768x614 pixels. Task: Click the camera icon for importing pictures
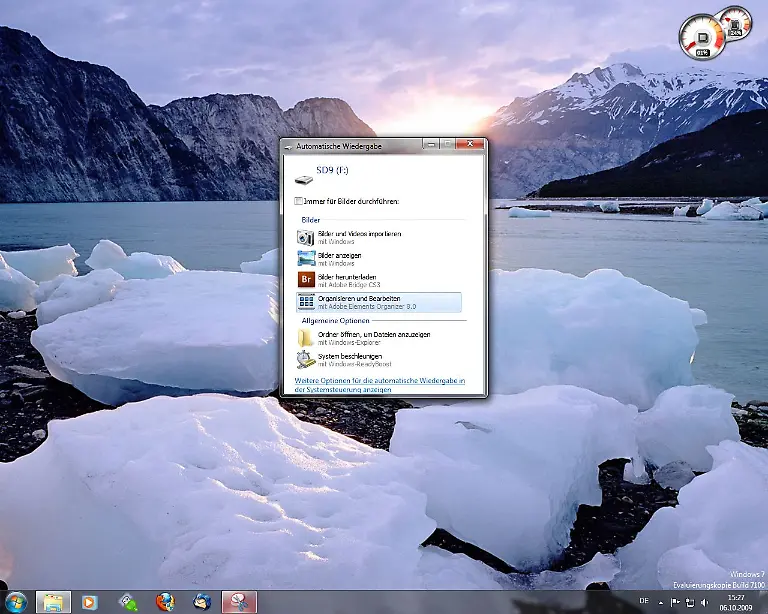coord(305,237)
